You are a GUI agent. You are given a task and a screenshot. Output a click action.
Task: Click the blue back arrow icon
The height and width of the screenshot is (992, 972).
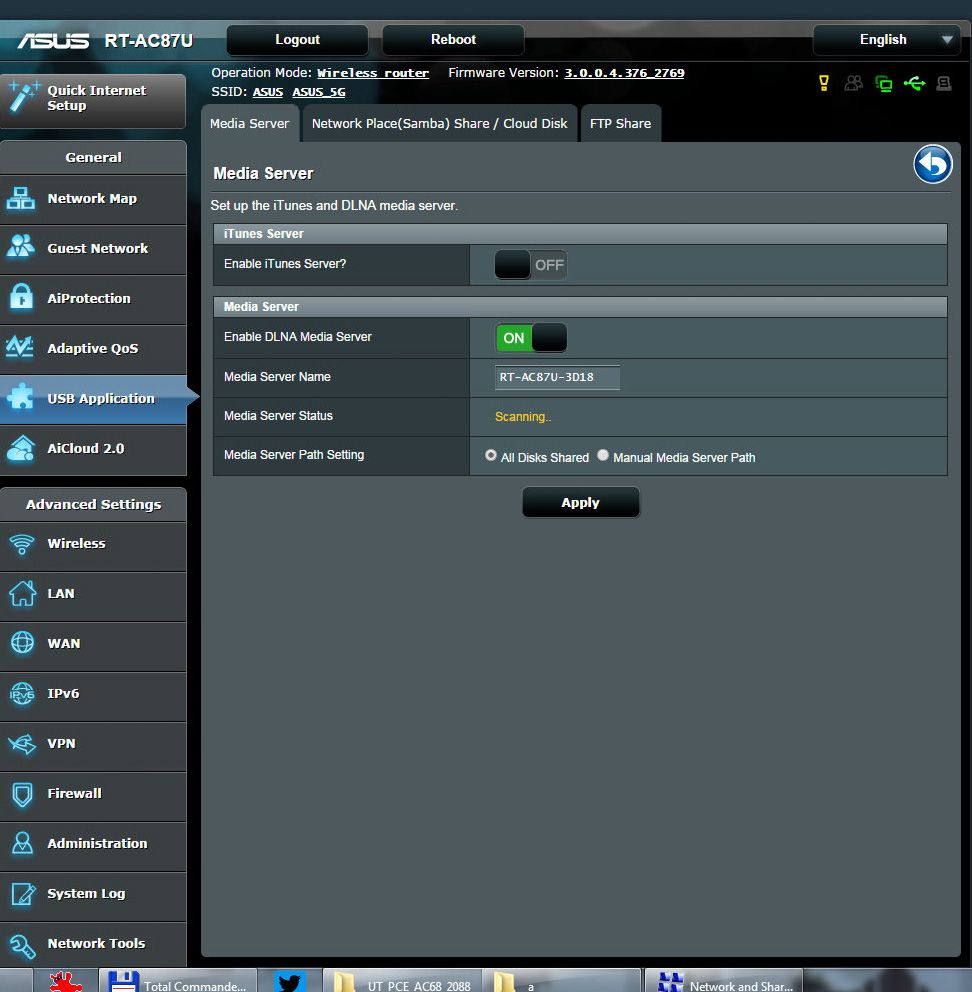[932, 165]
